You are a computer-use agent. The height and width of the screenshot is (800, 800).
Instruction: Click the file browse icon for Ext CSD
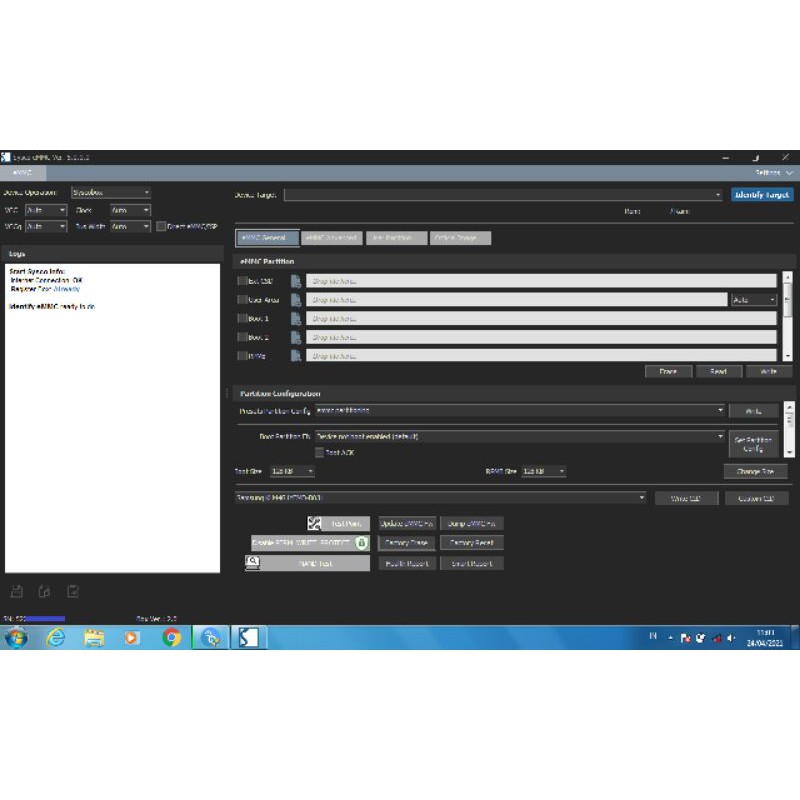[296, 281]
